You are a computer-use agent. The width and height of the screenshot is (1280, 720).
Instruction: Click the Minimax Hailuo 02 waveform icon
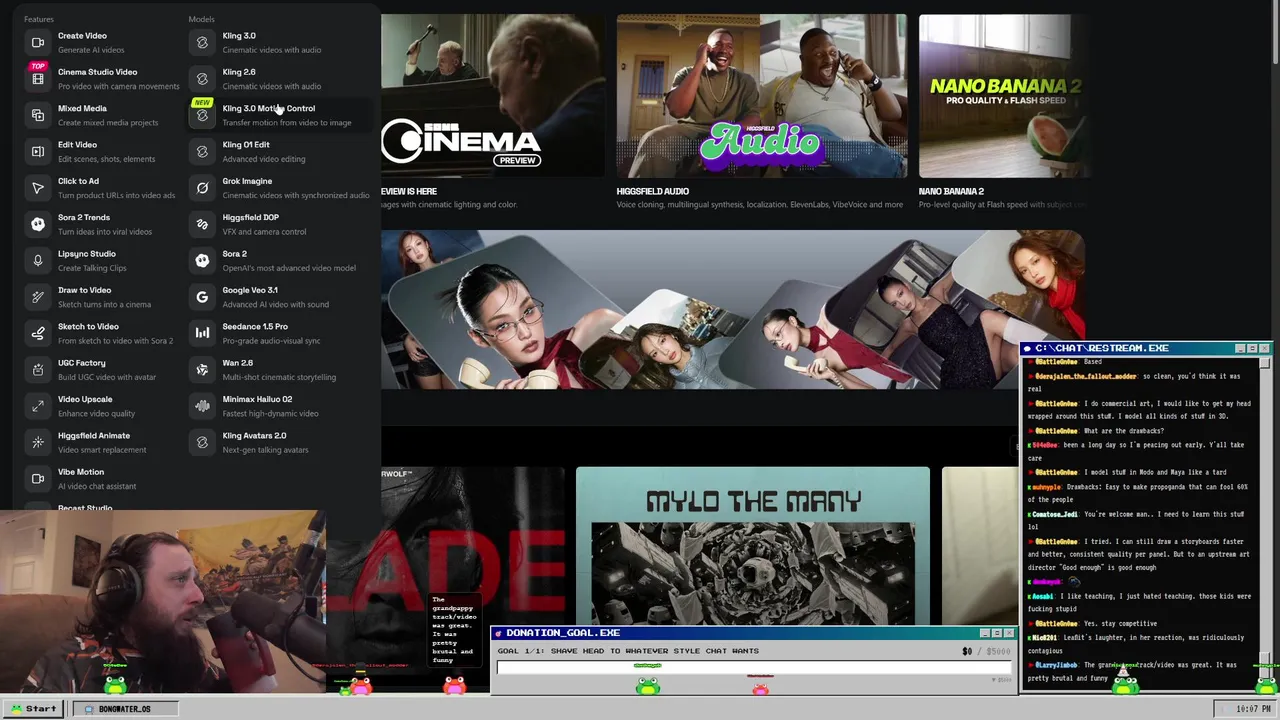[202, 406]
